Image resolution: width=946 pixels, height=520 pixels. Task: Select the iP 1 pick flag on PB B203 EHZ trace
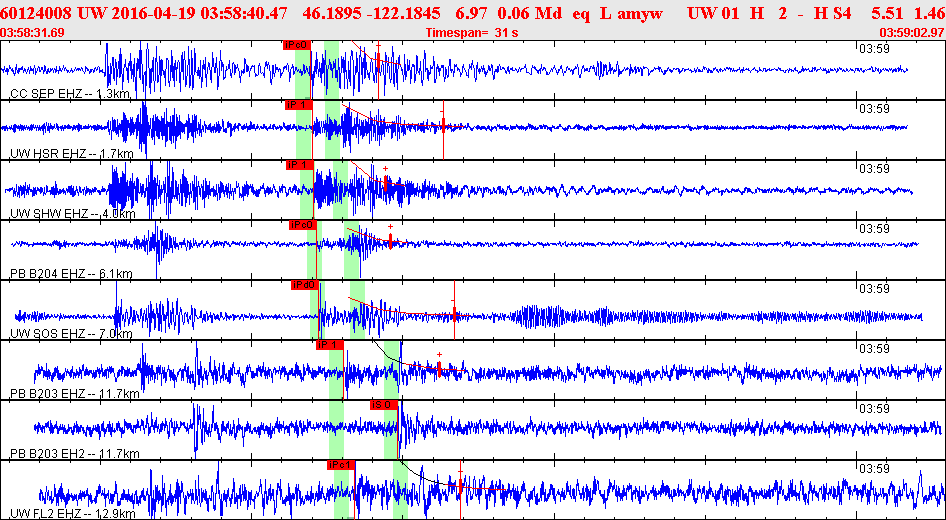[329, 344]
